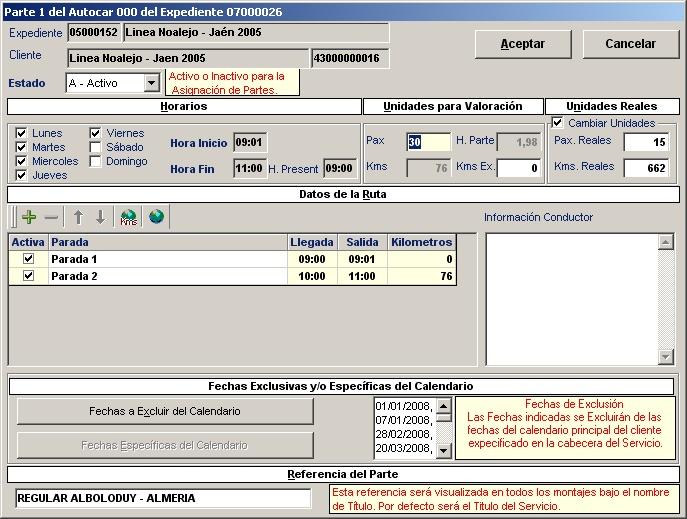This screenshot has width=687, height=519.
Task: Click the Llegada column header
Action: (x=312, y=242)
